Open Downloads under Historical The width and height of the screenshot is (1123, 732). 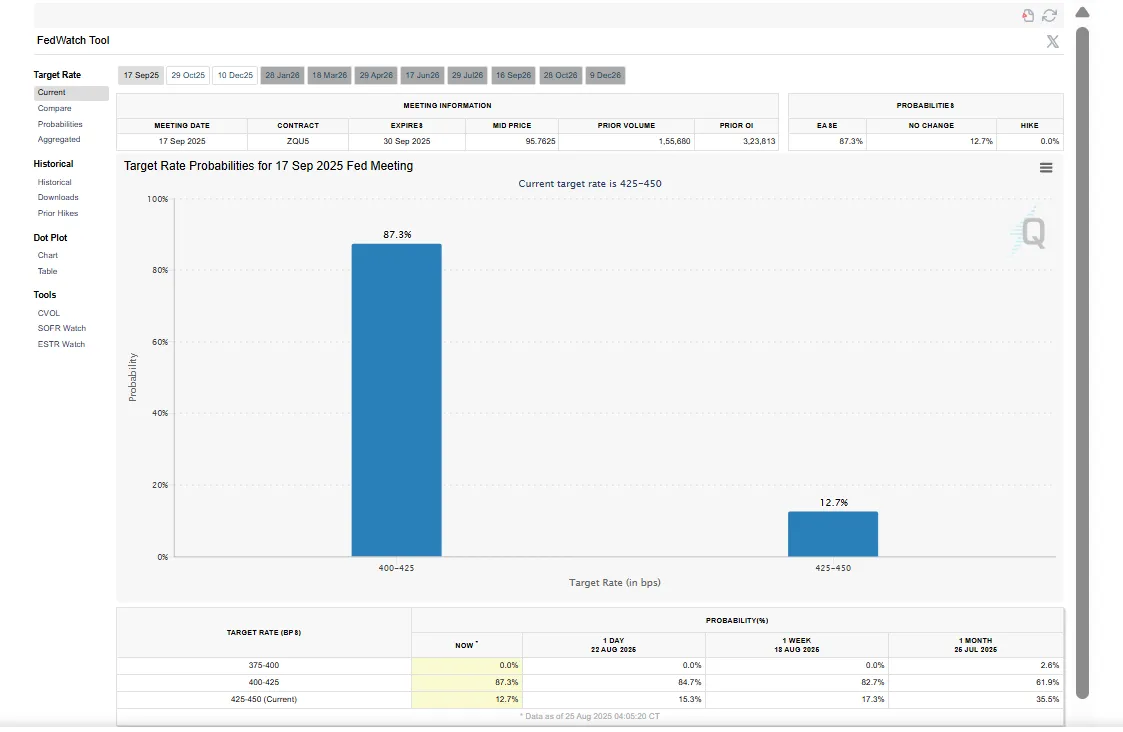coord(58,197)
